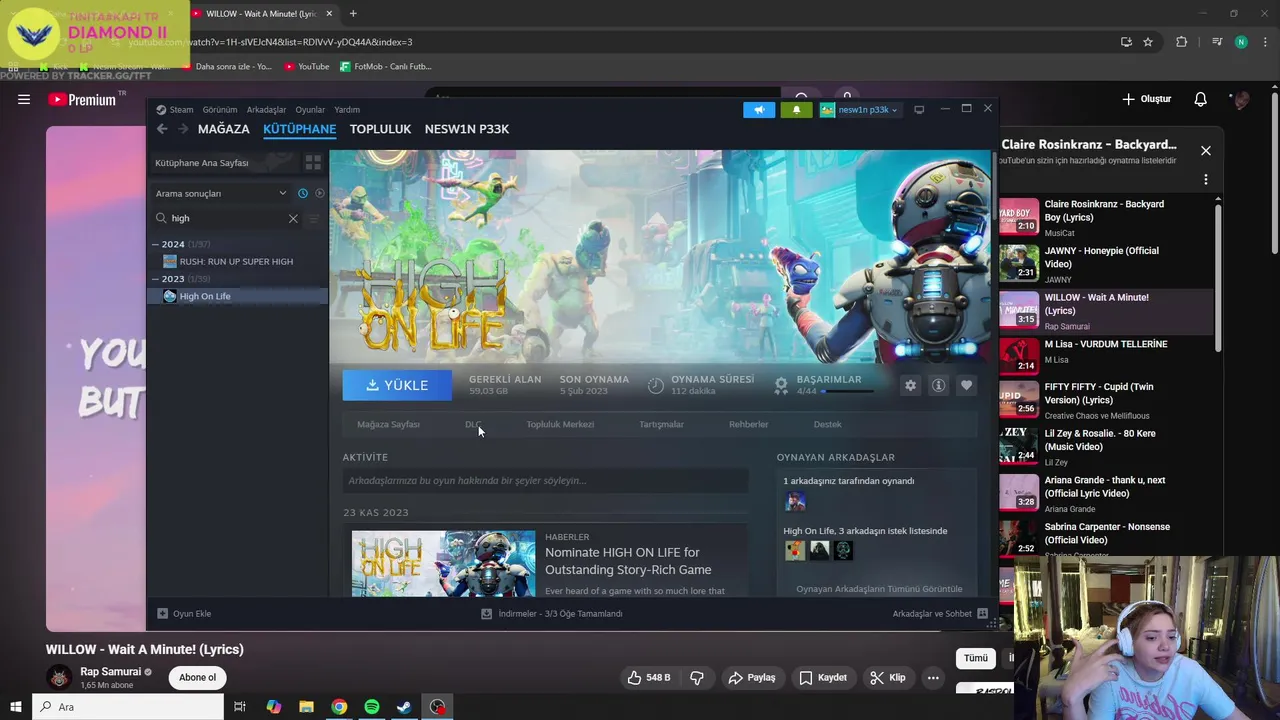
Task: Open the YouTube hamburger guide menu
Action: [x=24, y=99]
